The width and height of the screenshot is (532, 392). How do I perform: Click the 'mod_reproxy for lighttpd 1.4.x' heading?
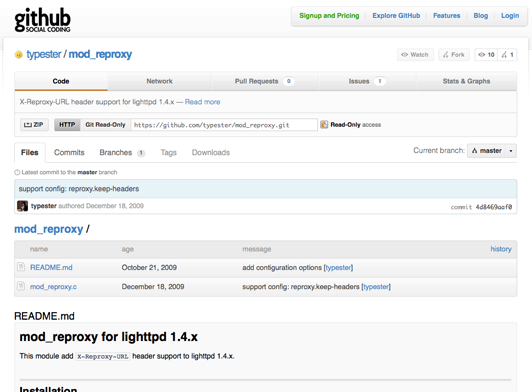pos(109,337)
